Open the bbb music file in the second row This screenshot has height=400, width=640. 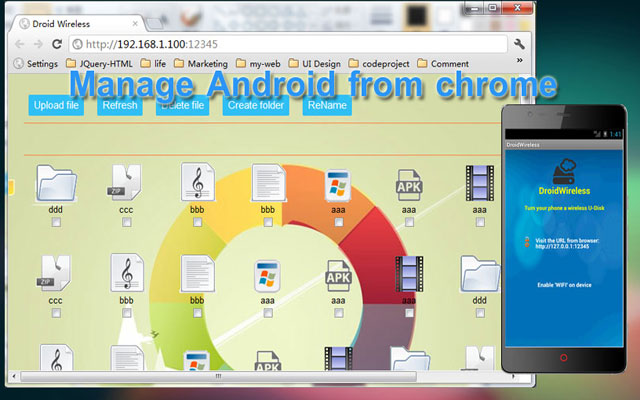click(127, 273)
